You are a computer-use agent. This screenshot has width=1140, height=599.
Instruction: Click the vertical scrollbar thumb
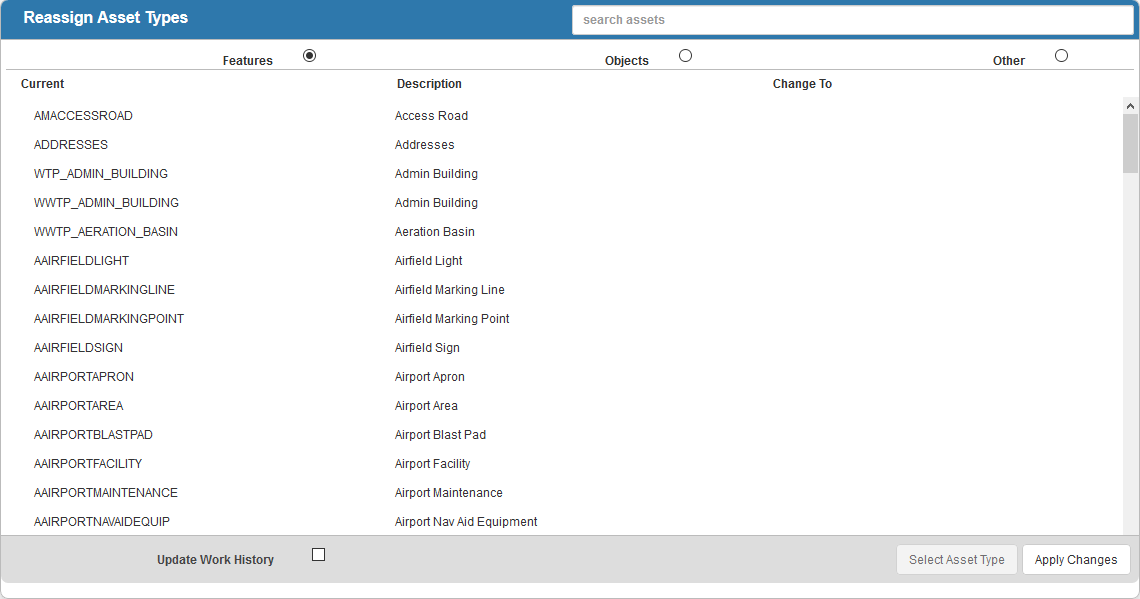tap(1130, 143)
